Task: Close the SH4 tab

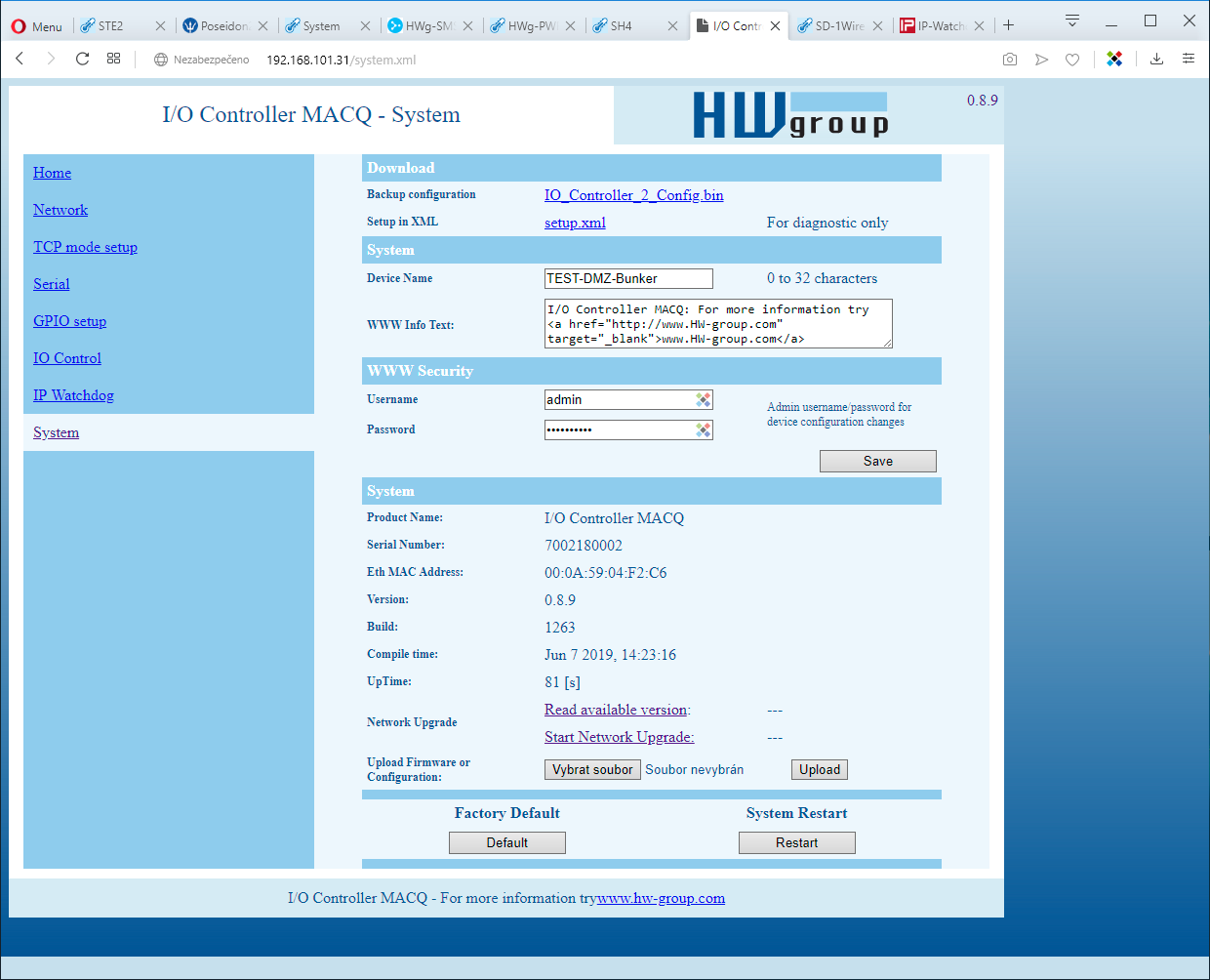Action: coord(672,26)
